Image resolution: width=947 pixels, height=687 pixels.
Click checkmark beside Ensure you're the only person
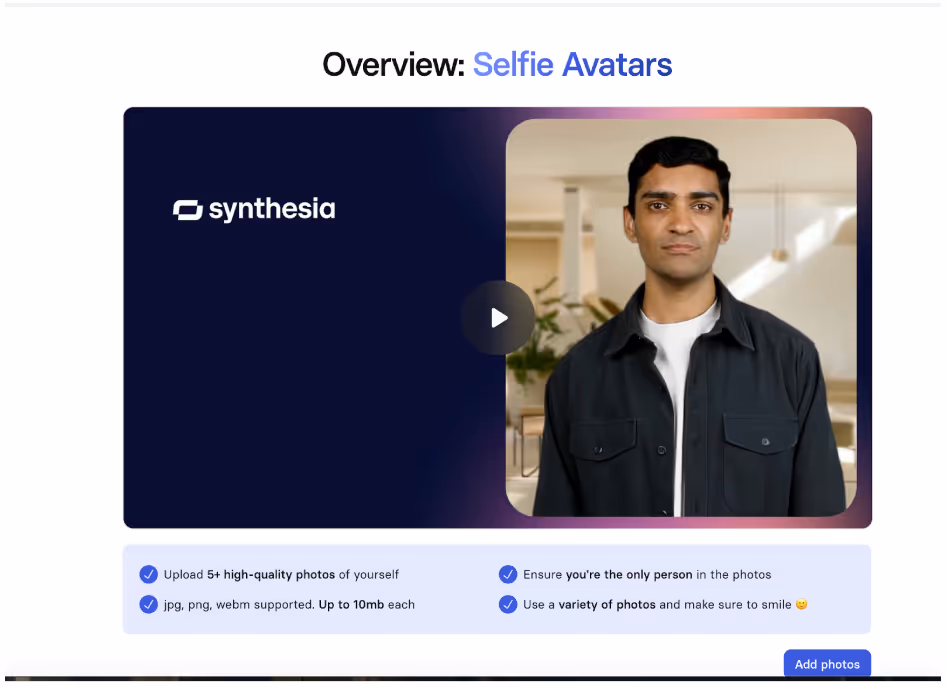[x=508, y=574]
